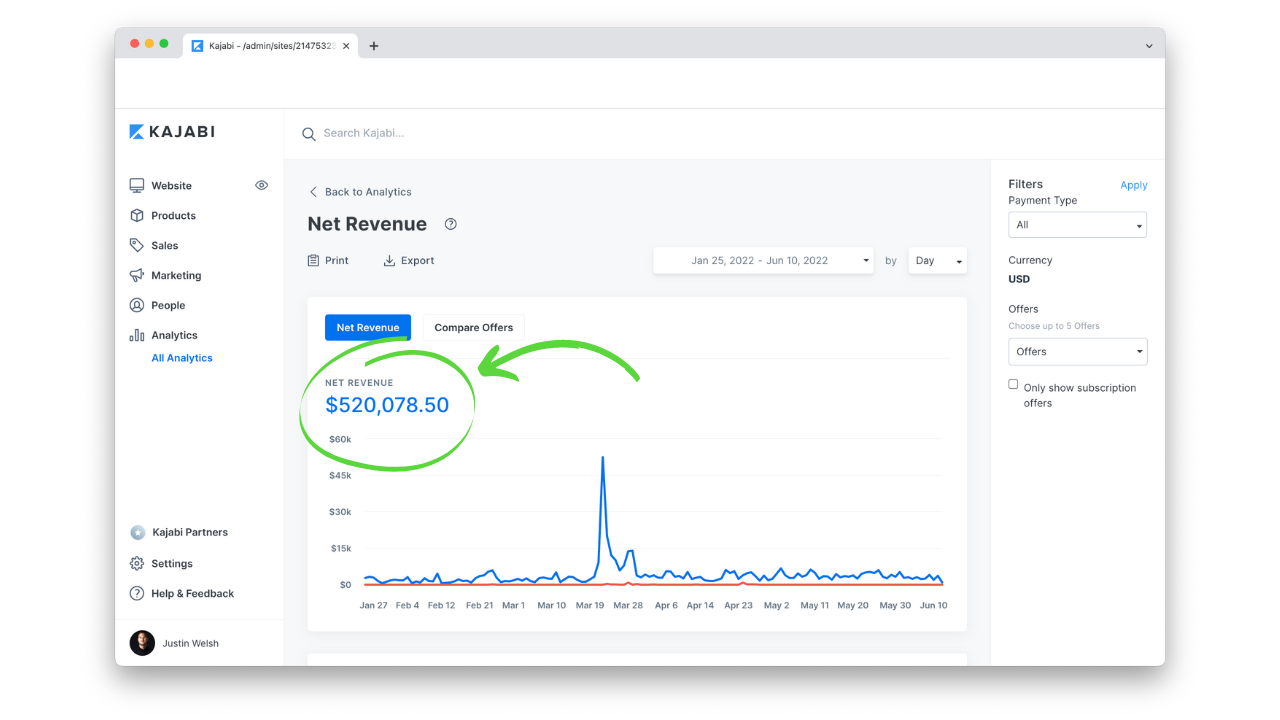1280x720 pixels.
Task: Click the Export download icon
Action: [x=389, y=261]
